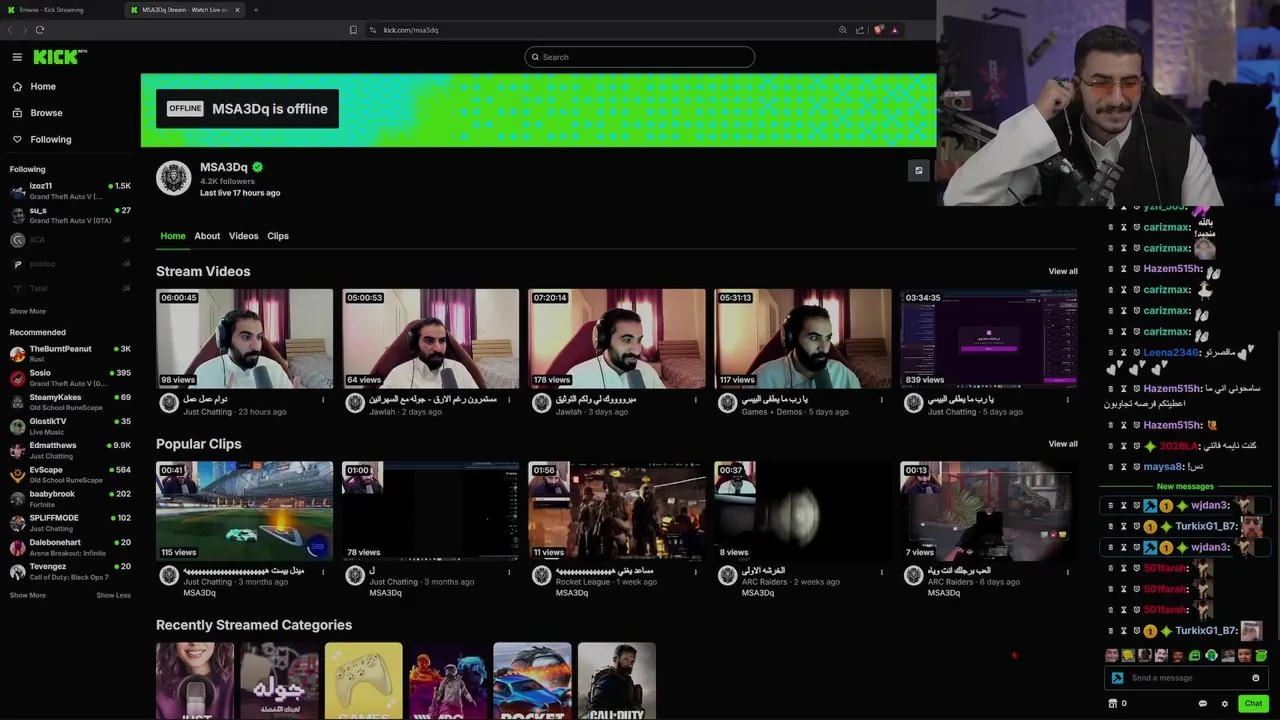The image size is (1280, 720).
Task: Click the Brave shields icon
Action: pos(878,30)
